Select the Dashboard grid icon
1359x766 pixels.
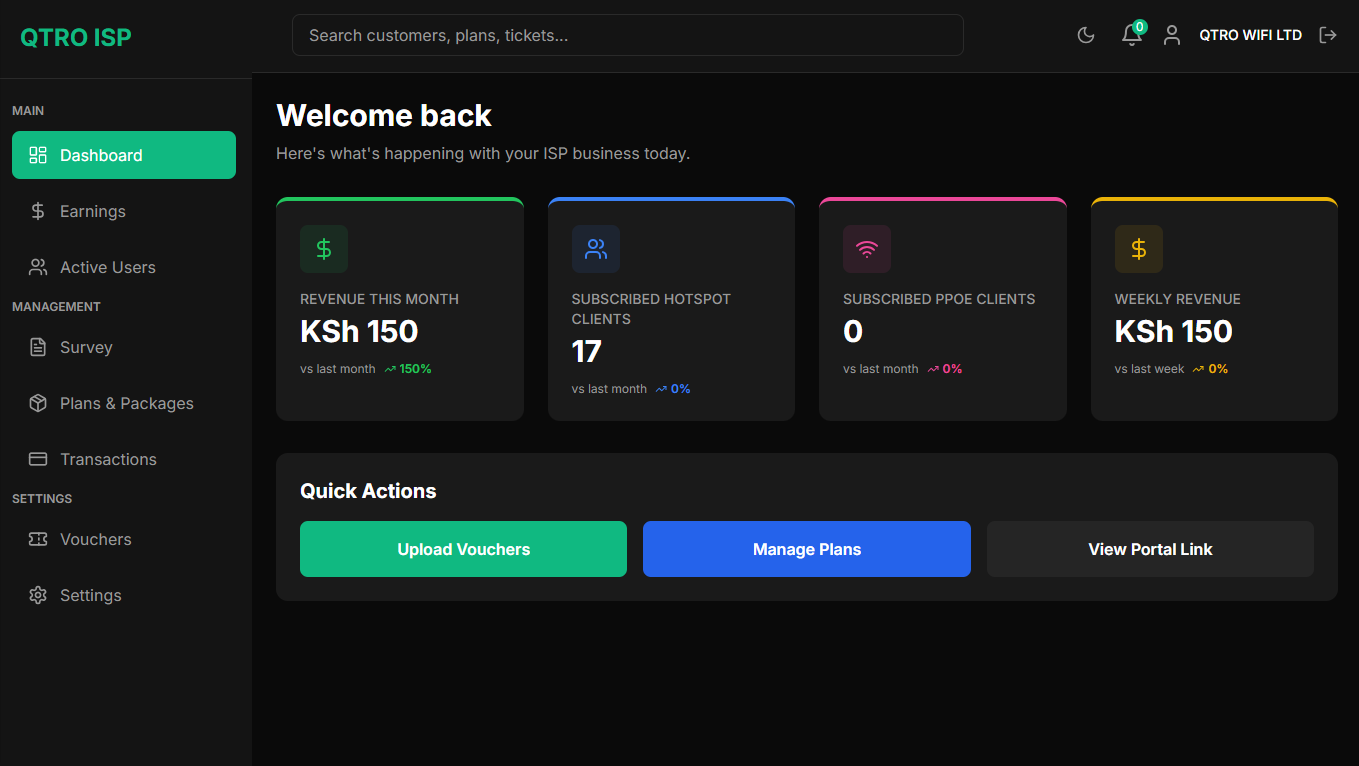coord(37,155)
